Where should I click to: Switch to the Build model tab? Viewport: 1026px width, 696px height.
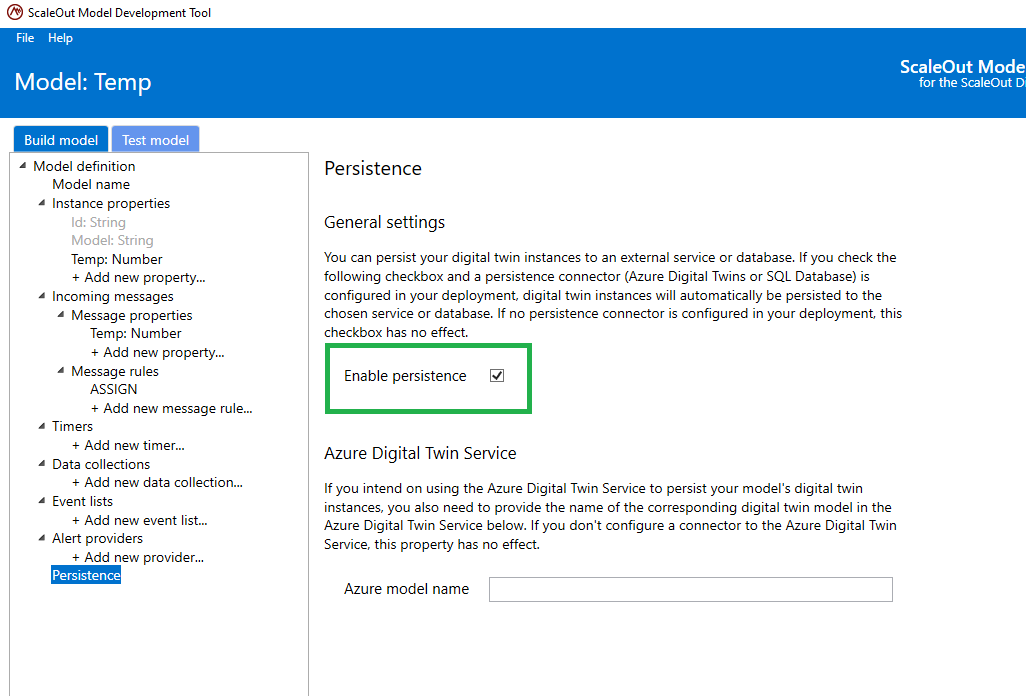pos(61,139)
